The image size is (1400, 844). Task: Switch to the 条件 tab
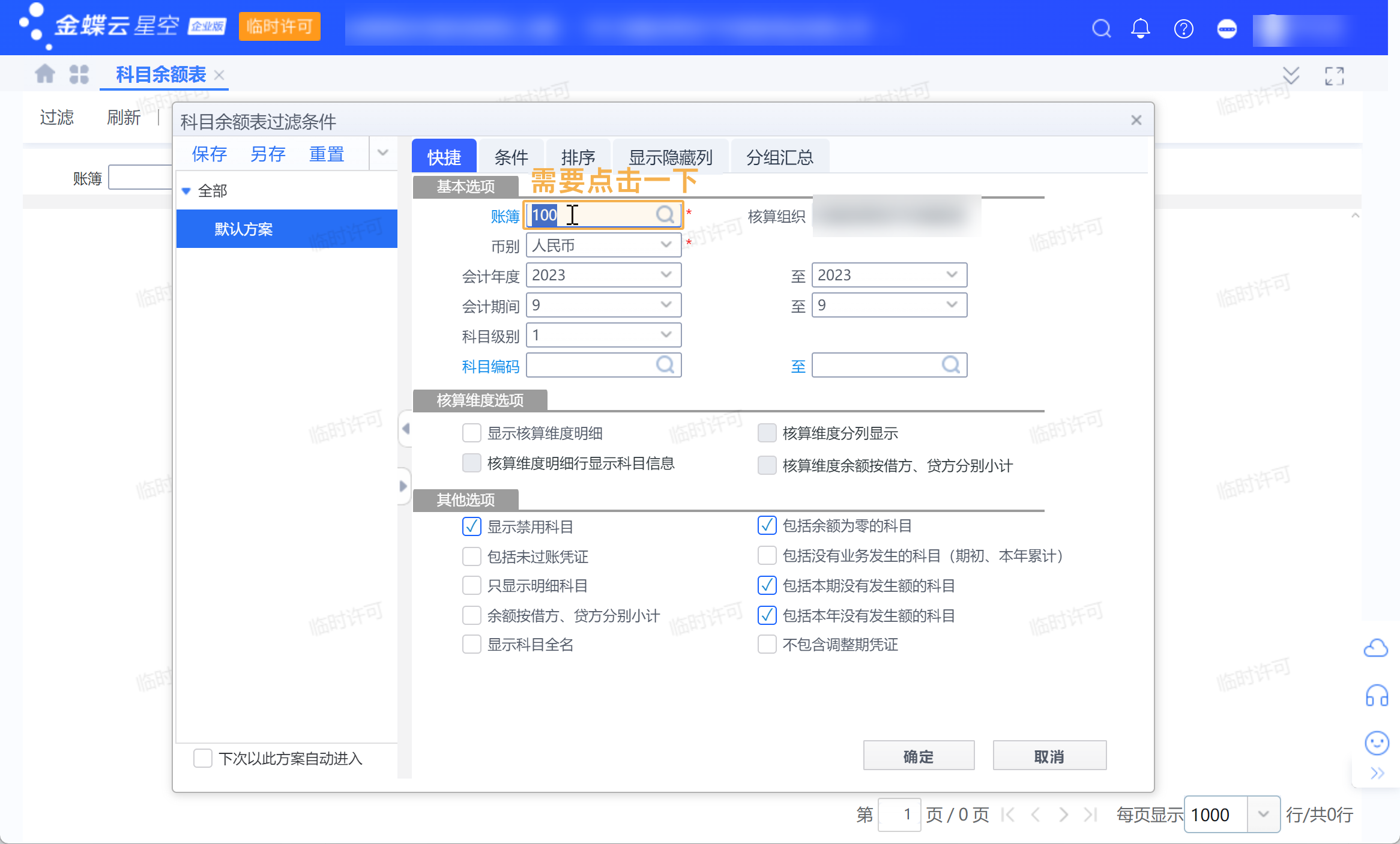tap(511, 157)
